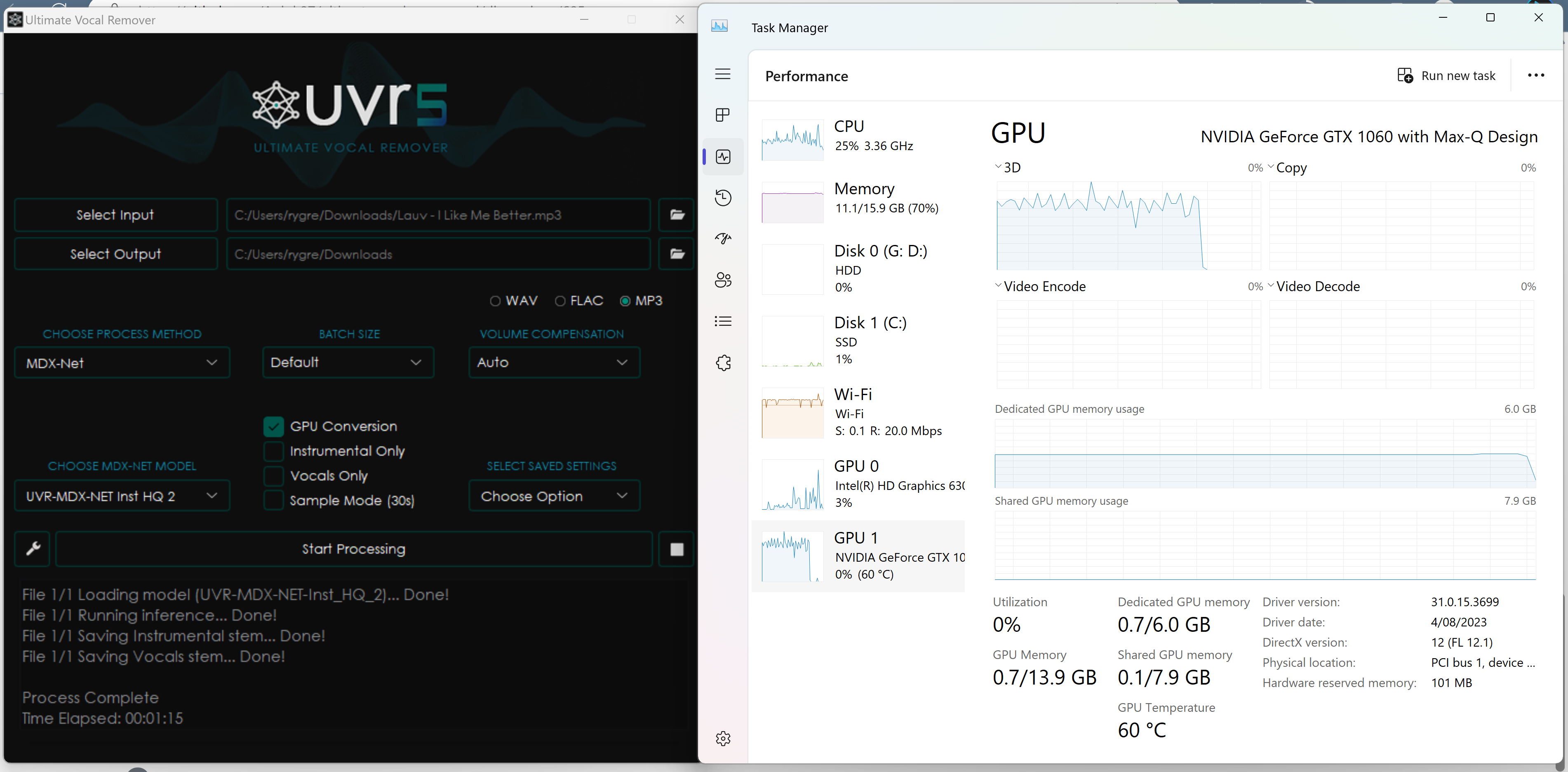
Task: Click the input file path field
Action: 438,215
